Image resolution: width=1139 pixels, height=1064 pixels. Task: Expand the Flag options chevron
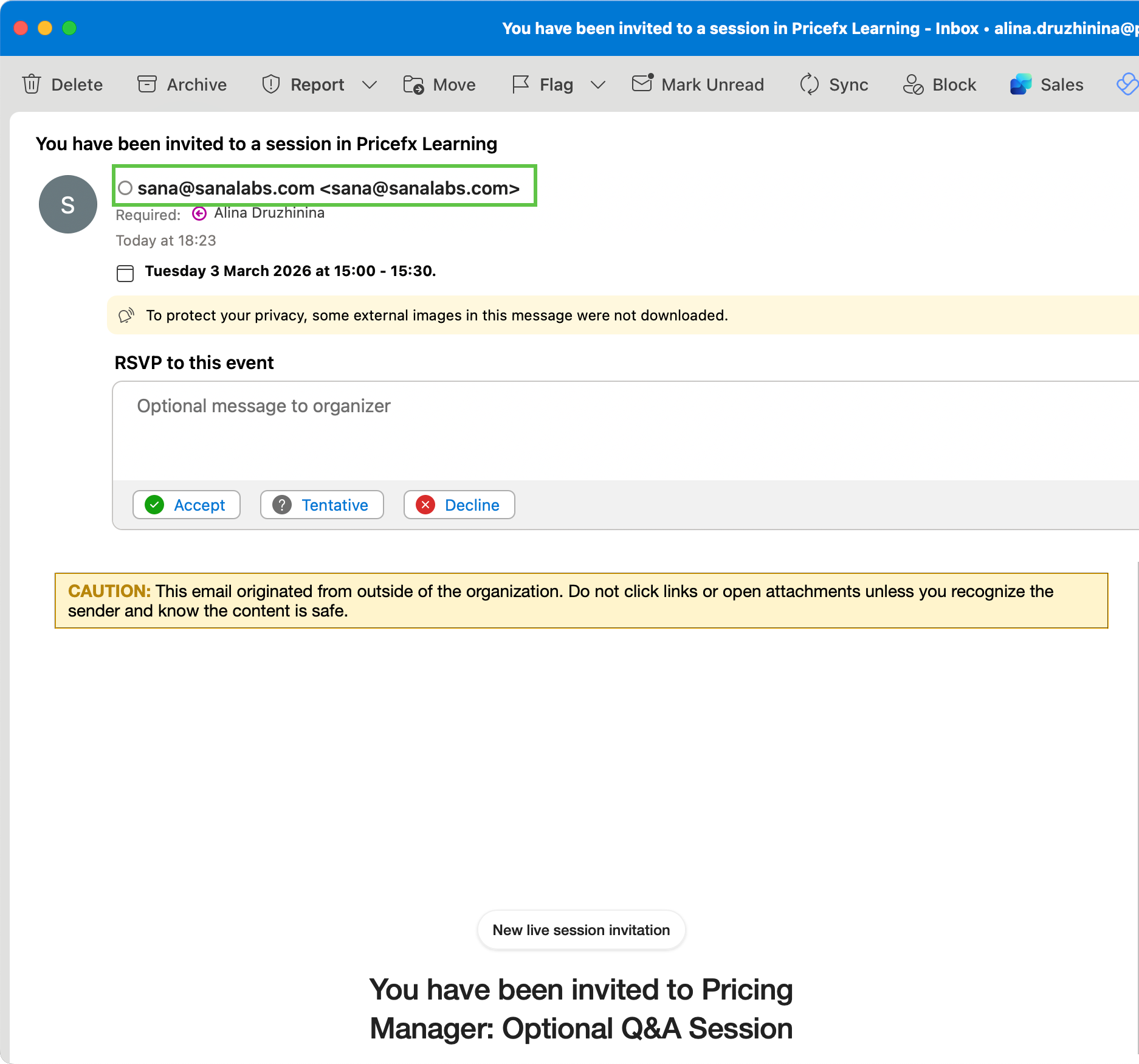pyautogui.click(x=598, y=85)
